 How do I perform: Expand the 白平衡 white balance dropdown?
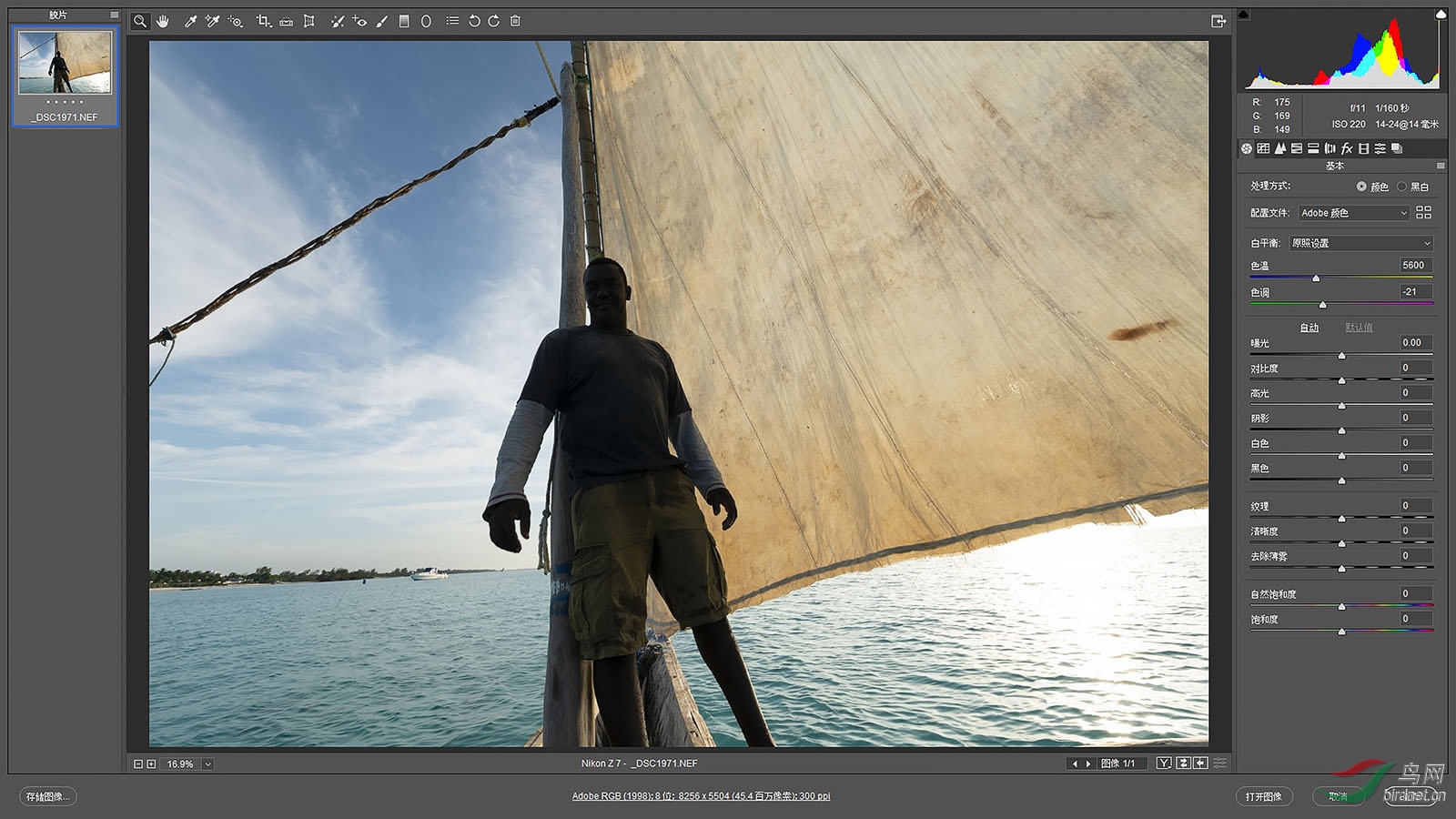[1361, 243]
